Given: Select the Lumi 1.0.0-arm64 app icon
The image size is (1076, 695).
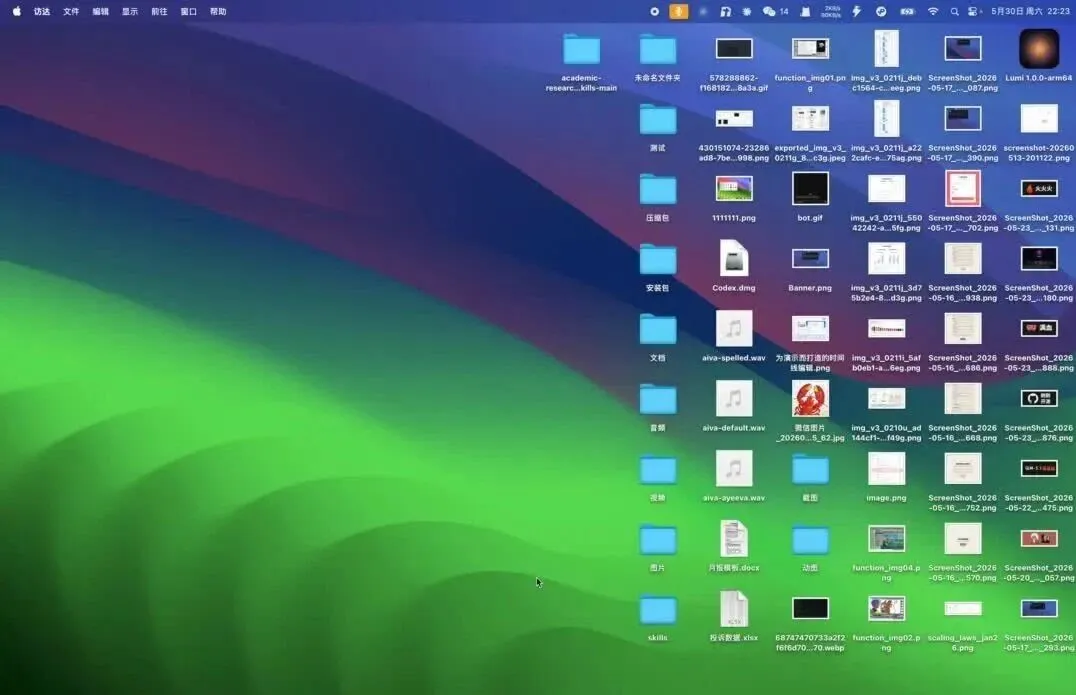Looking at the screenshot, I should (1039, 49).
